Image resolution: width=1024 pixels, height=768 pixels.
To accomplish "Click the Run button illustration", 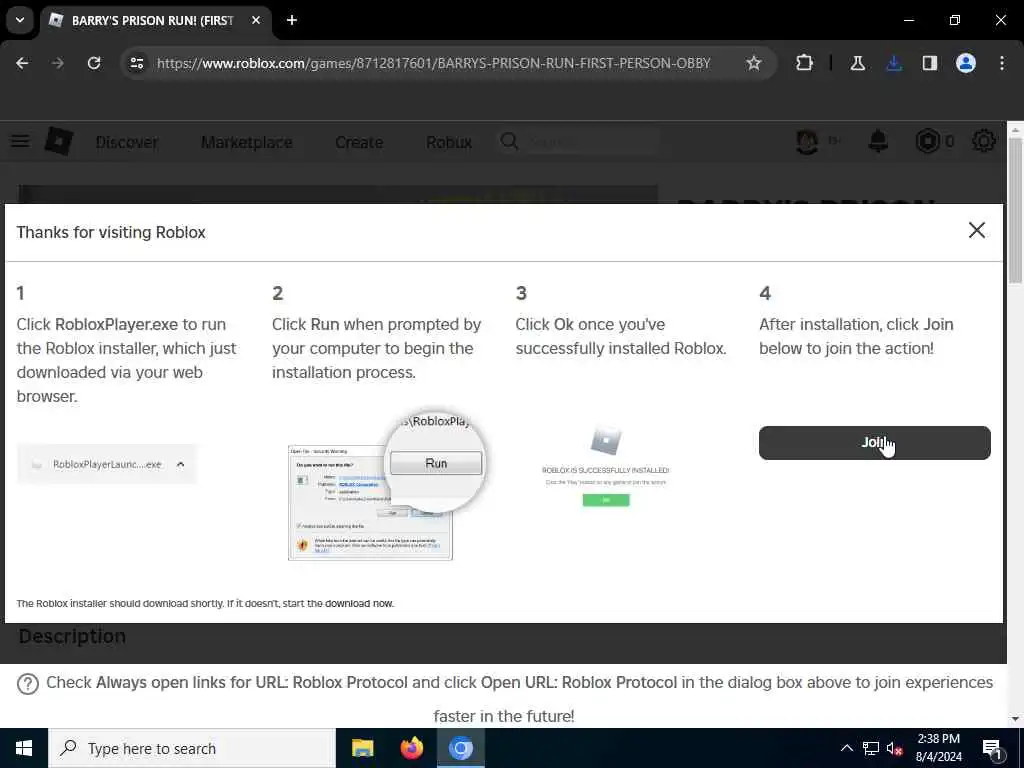I will [436, 463].
